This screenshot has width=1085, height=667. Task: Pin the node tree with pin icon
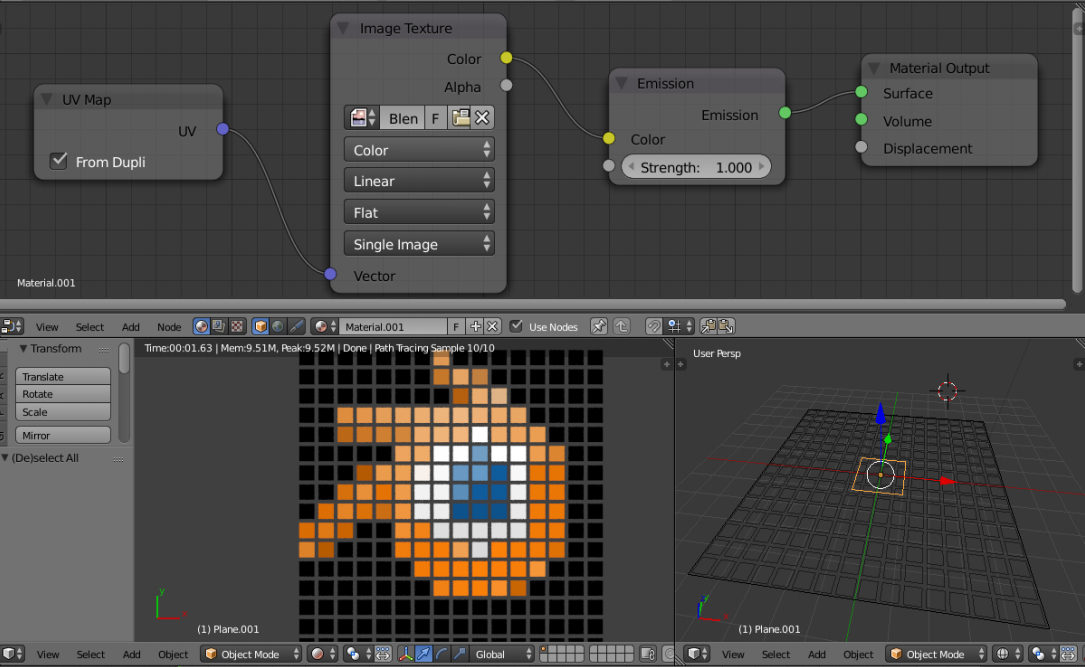599,326
